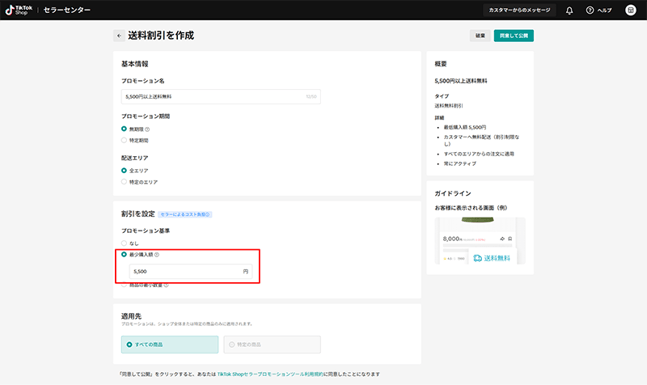The width and height of the screenshot is (647, 385).
Task: Select the 最少購入額 criteria radio
Action: (x=124, y=255)
